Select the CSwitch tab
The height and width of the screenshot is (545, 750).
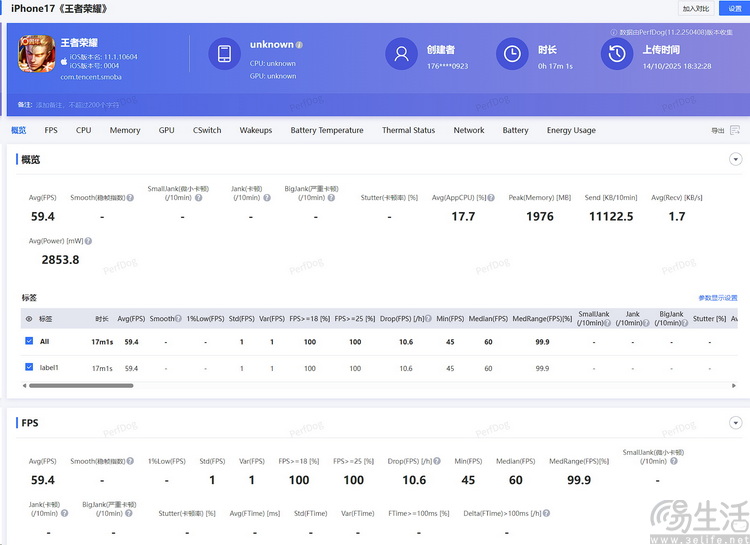[207, 130]
